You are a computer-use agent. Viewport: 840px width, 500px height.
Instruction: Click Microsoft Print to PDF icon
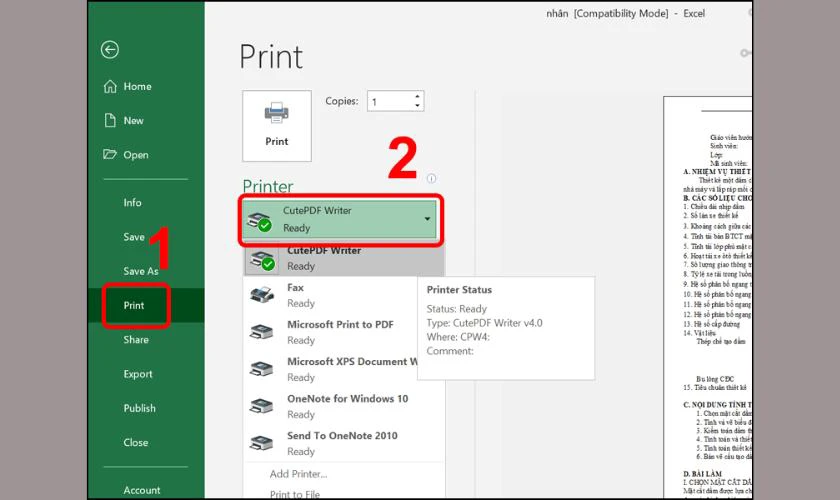[x=261, y=332]
